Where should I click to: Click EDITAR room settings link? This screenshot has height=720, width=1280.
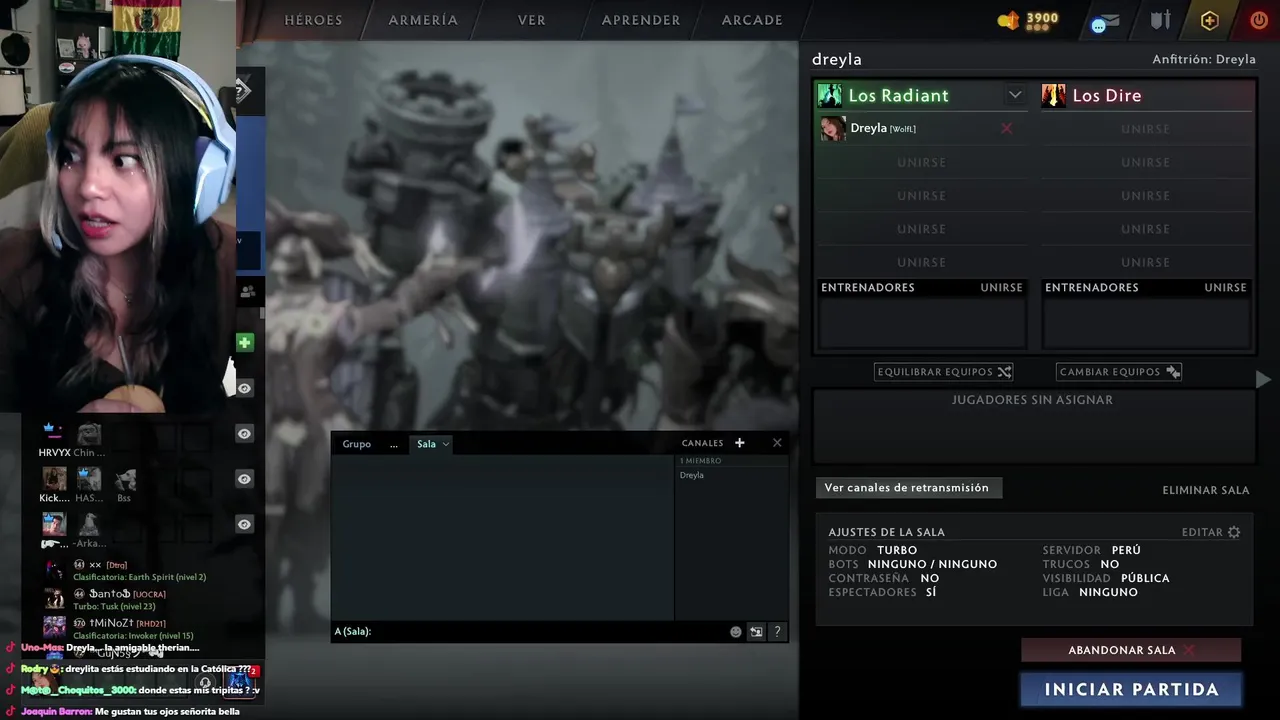coord(1202,532)
